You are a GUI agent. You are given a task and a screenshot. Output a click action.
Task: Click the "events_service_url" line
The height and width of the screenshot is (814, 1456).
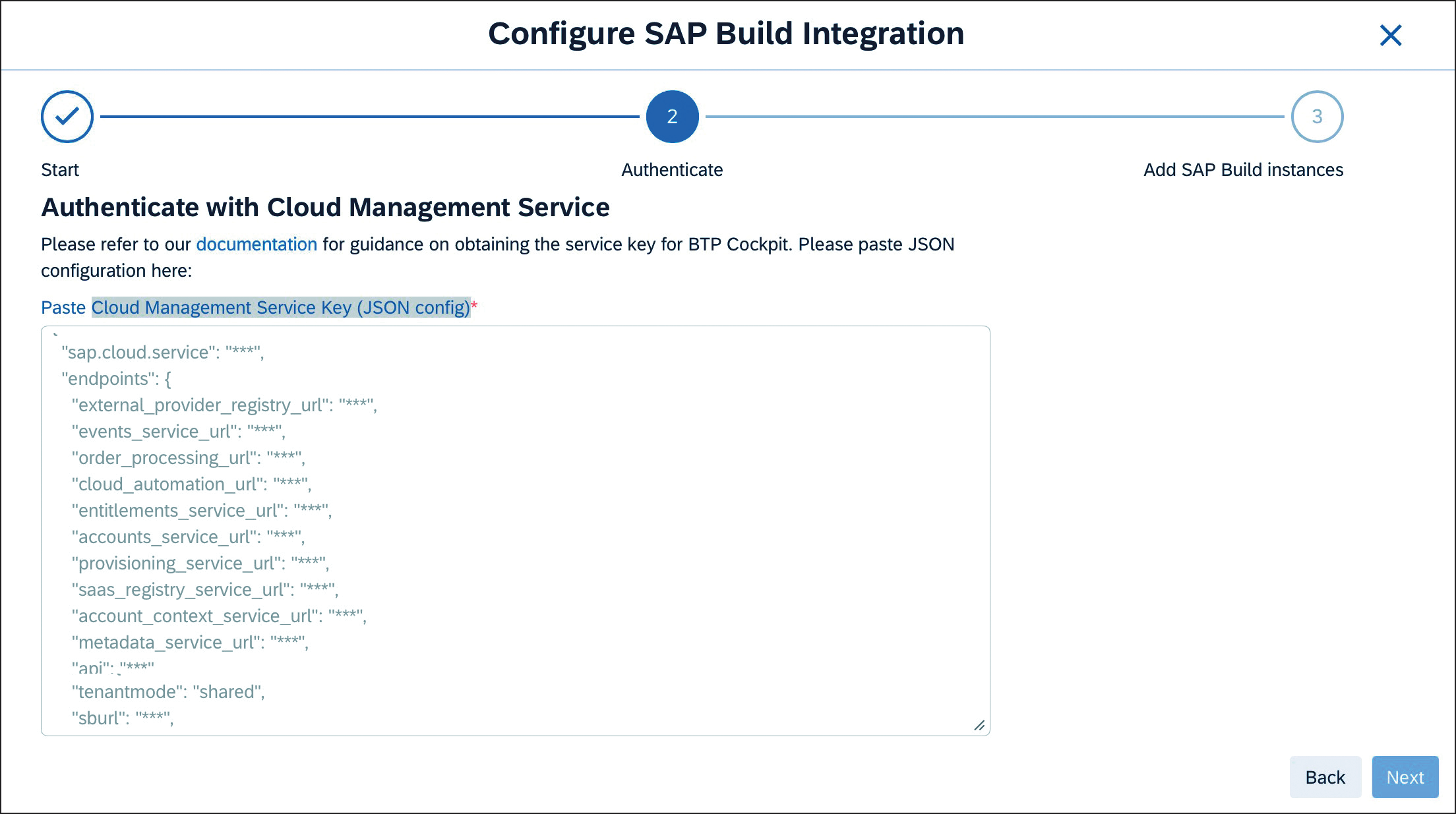pos(178,432)
